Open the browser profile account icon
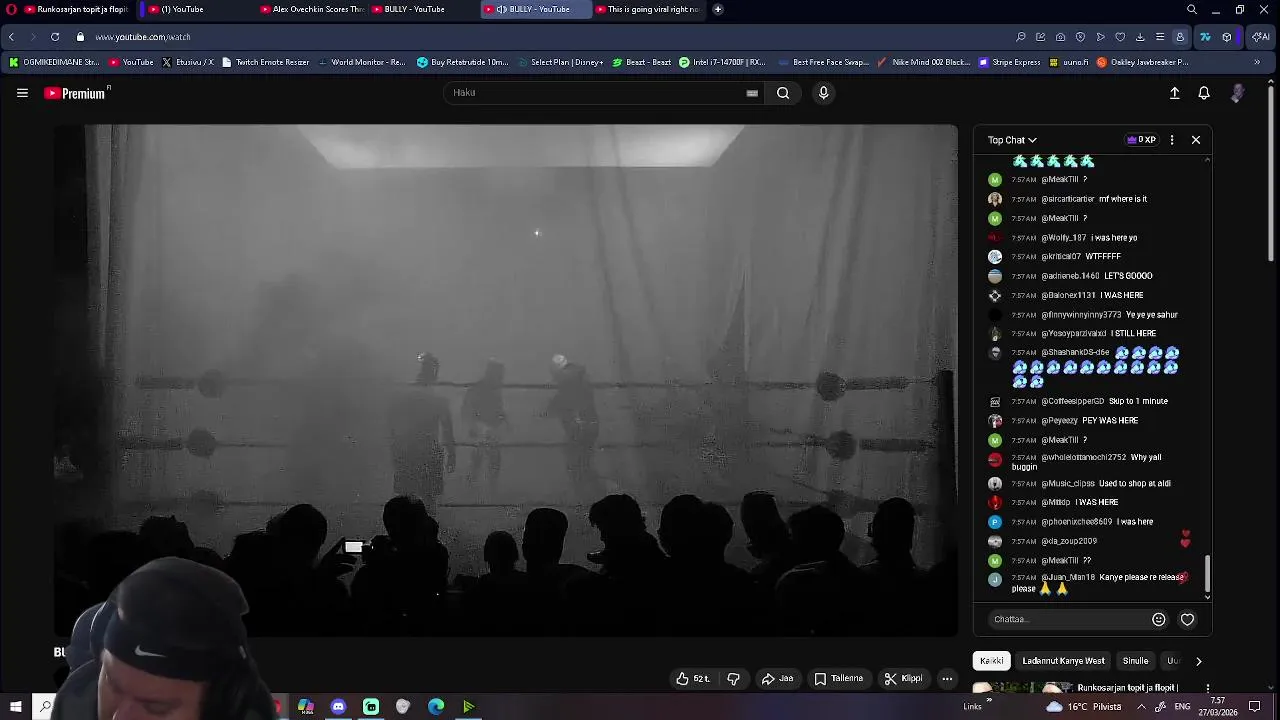This screenshot has width=1280, height=720. pos(1180,37)
